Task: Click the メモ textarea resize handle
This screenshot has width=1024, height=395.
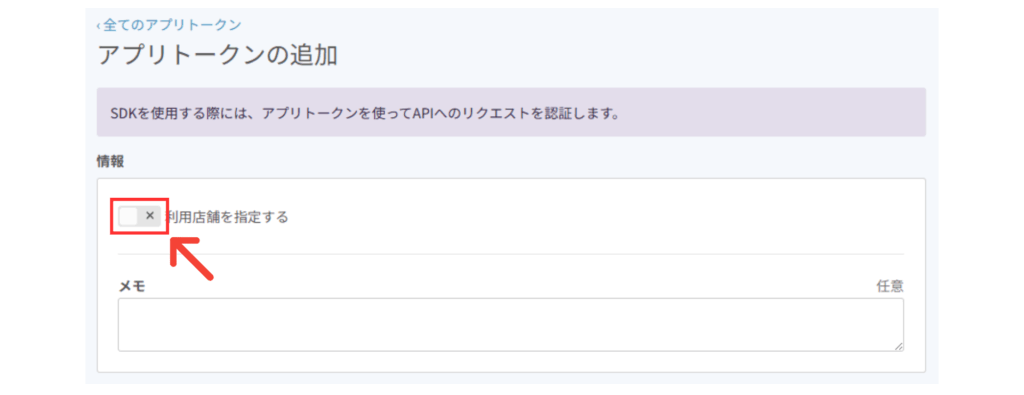Action: 899,347
